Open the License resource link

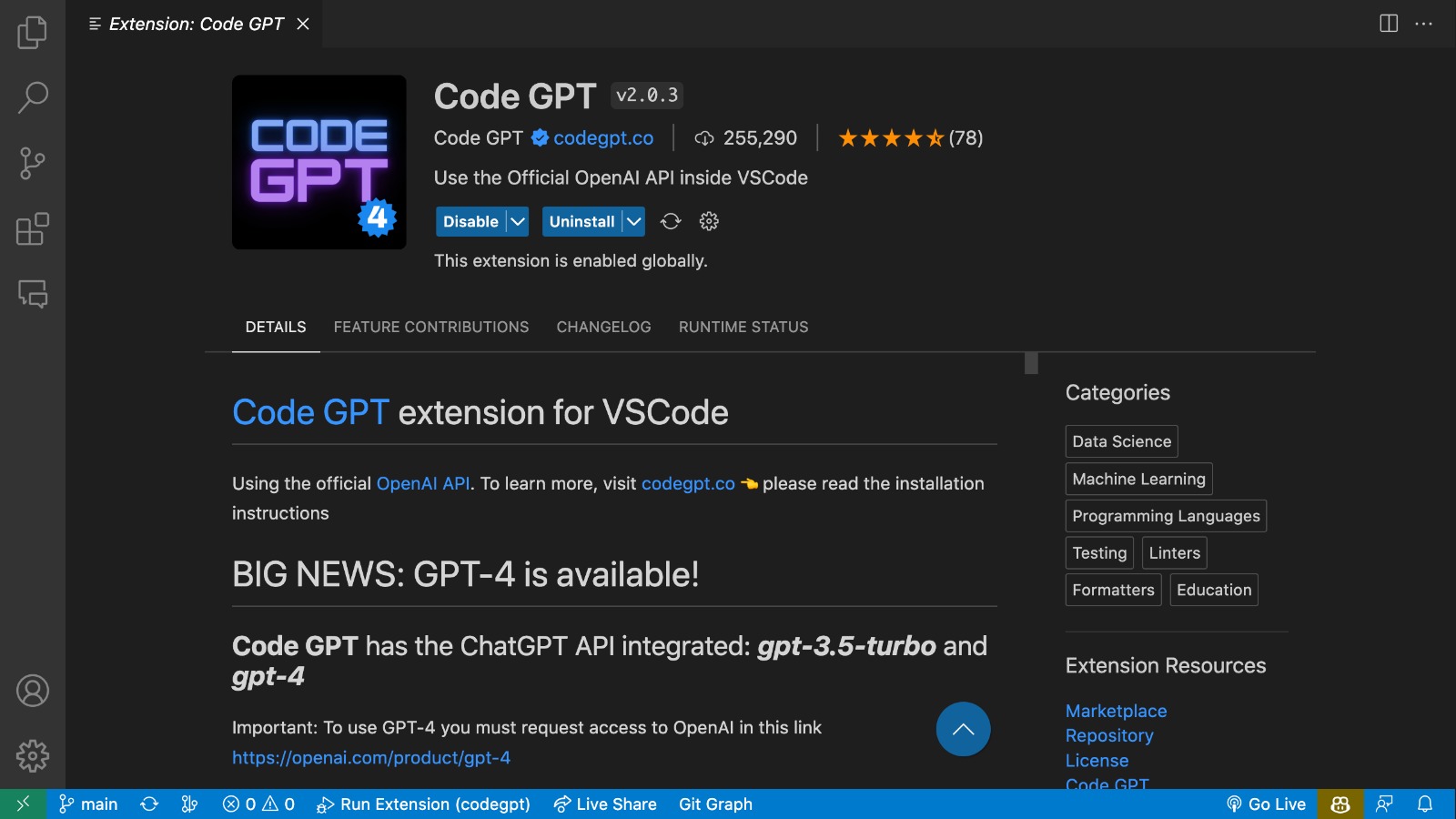(x=1097, y=760)
